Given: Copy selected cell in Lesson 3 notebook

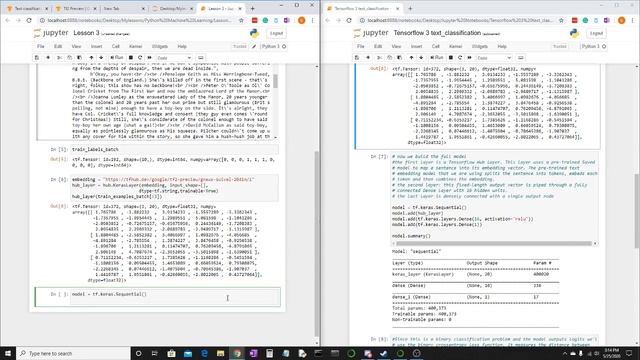Looking at the screenshot, I should [69, 58].
